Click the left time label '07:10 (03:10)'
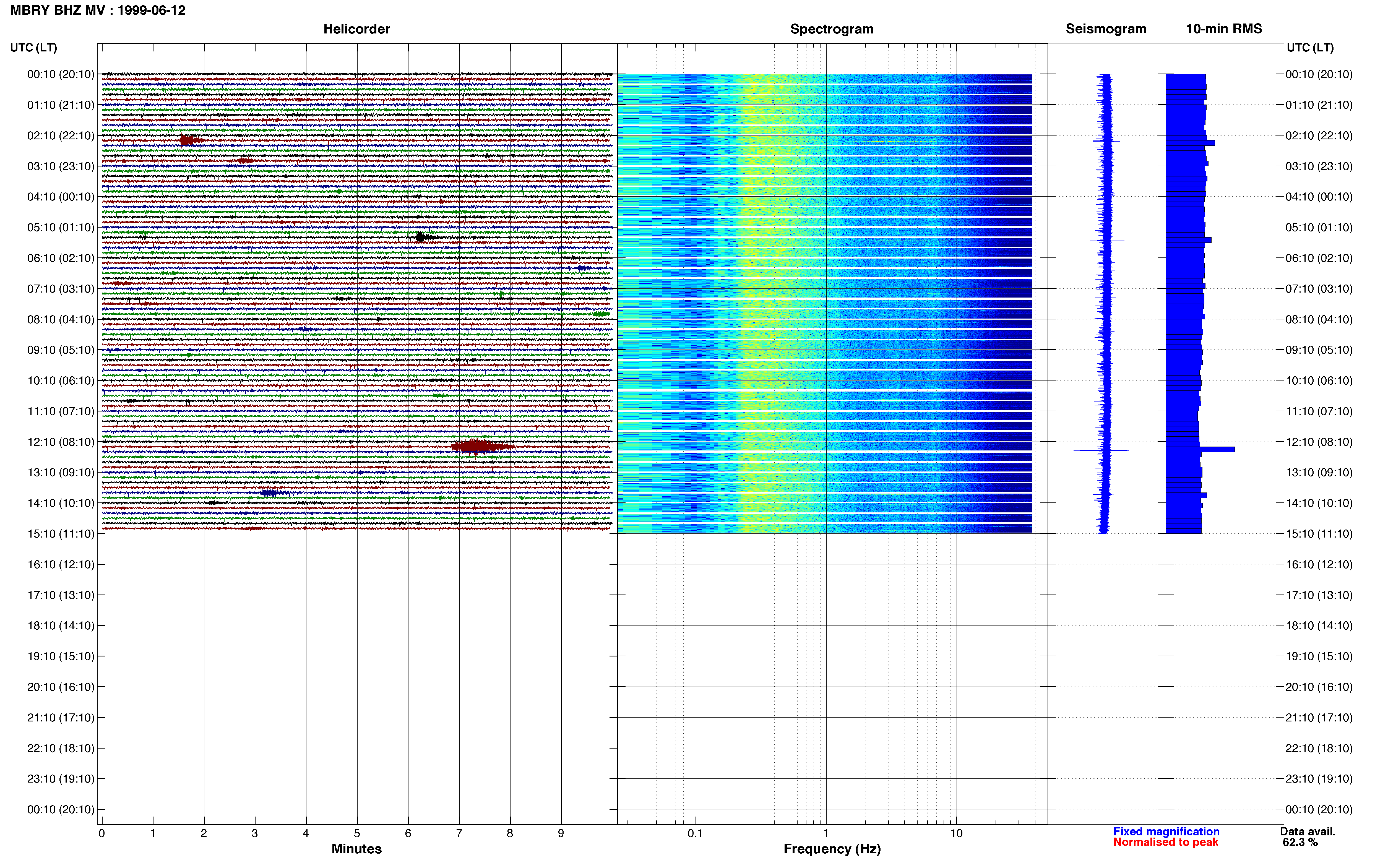The height and width of the screenshot is (868, 1388). [x=60, y=288]
